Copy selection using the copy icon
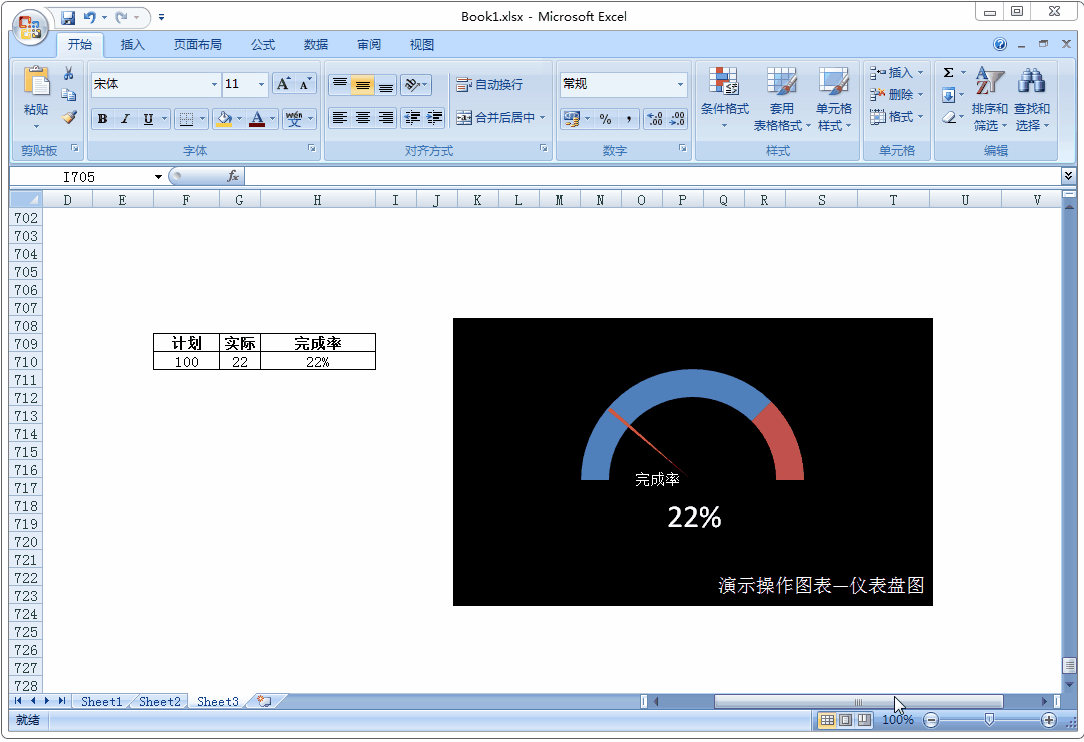Viewport: 1084px width, 742px height. 68,95
